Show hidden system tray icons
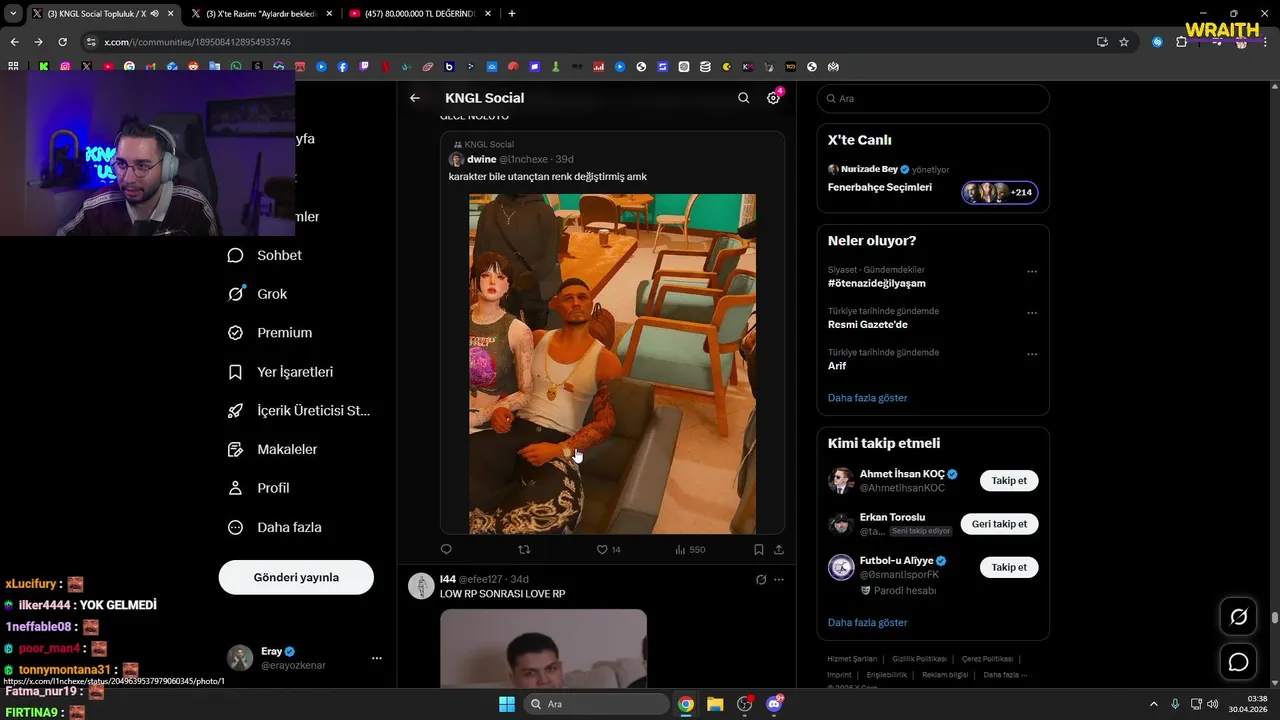 (1153, 704)
